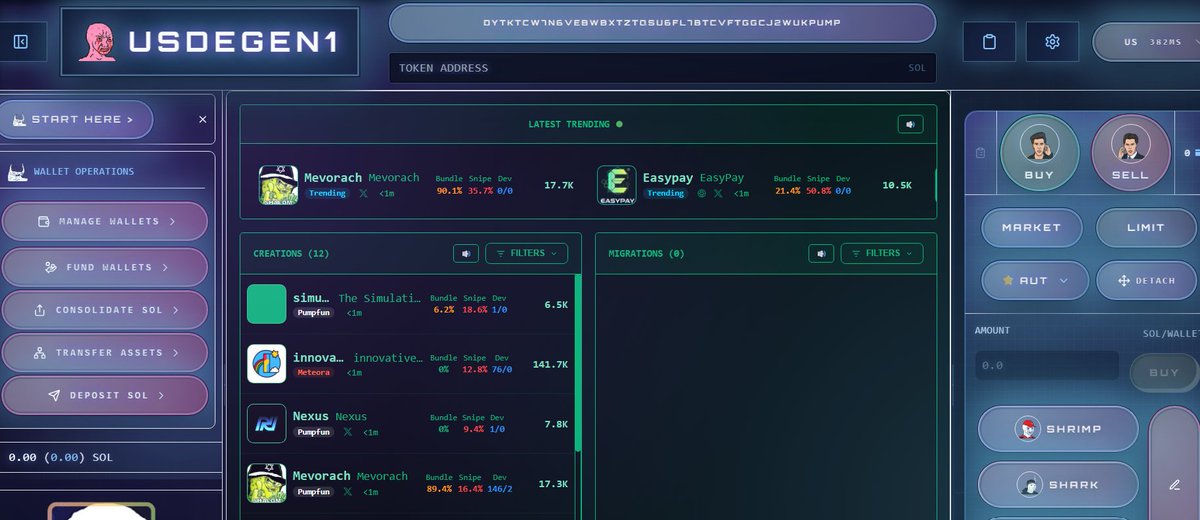Click the long wallet address bar at top
1200x520 pixels.
662,22
